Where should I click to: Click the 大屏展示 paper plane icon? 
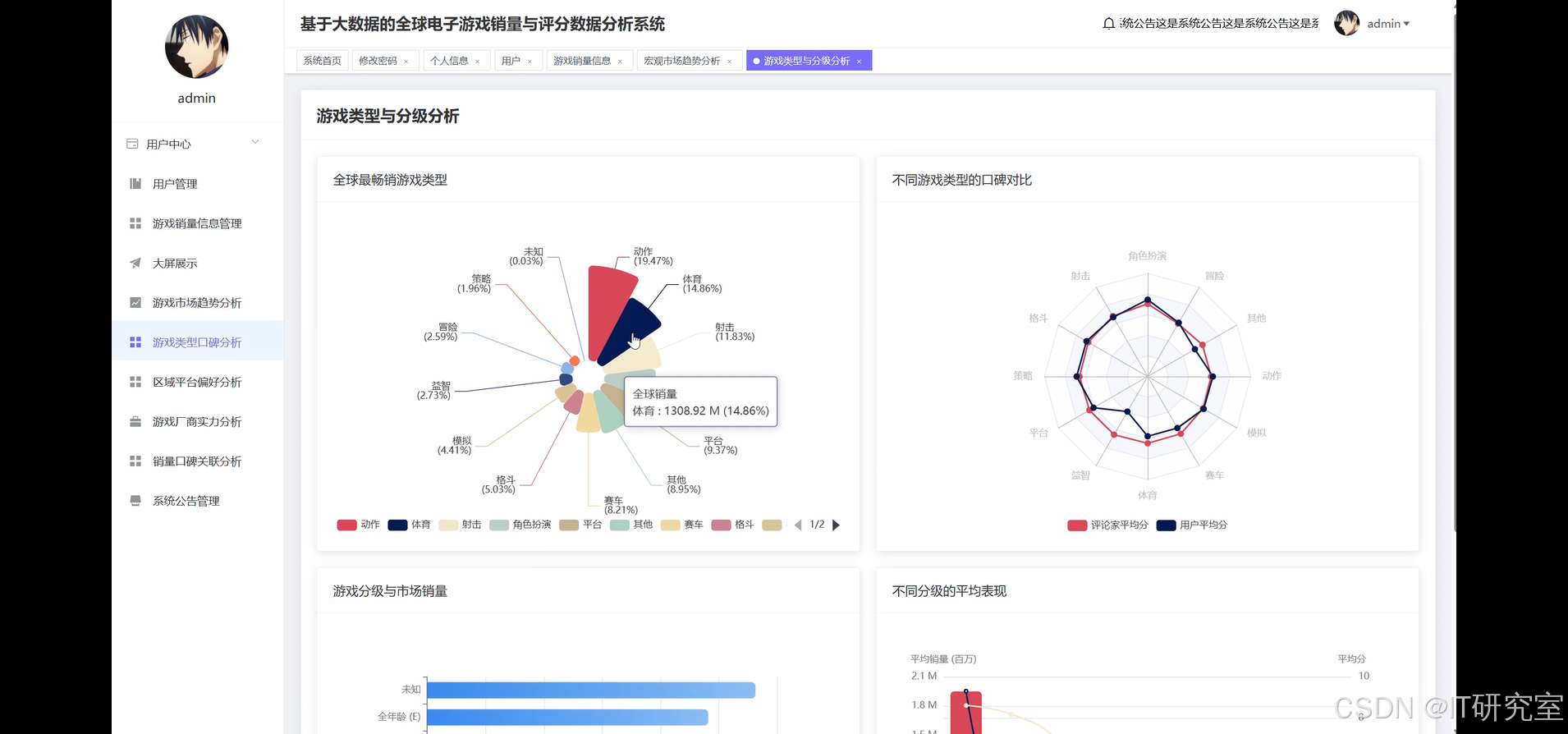tap(135, 264)
